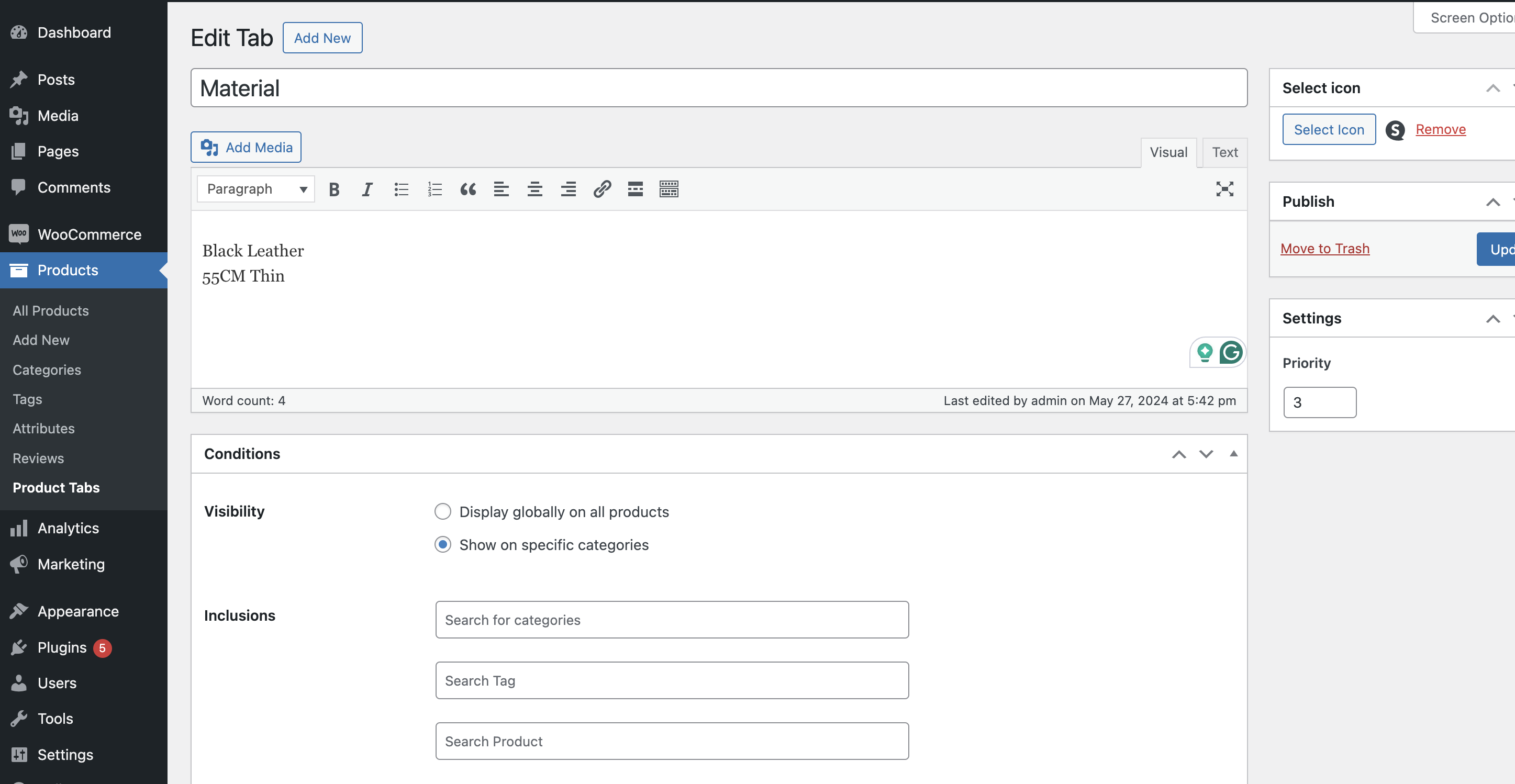Select Display globally on all products
The height and width of the screenshot is (784, 1515).
click(443, 512)
